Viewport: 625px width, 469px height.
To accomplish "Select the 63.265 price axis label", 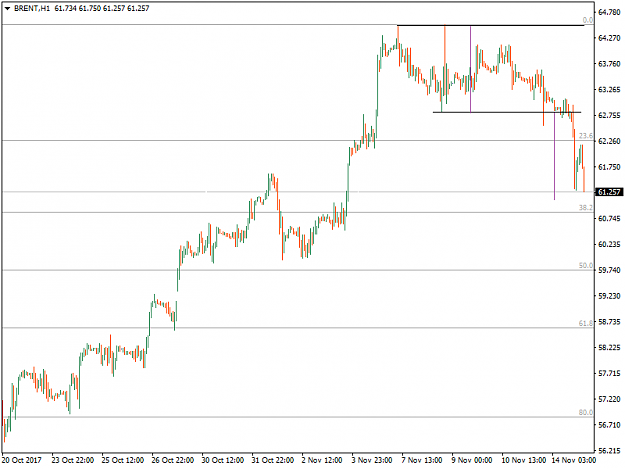I will coord(609,90).
